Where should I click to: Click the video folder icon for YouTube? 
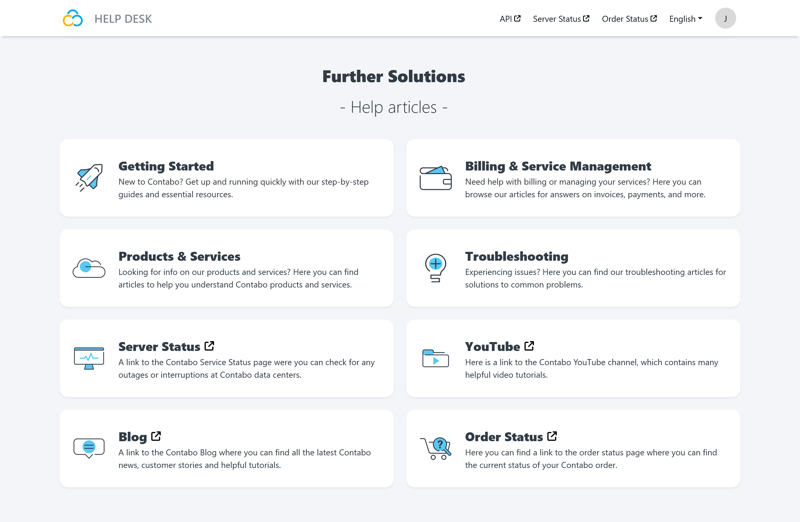tap(435, 358)
